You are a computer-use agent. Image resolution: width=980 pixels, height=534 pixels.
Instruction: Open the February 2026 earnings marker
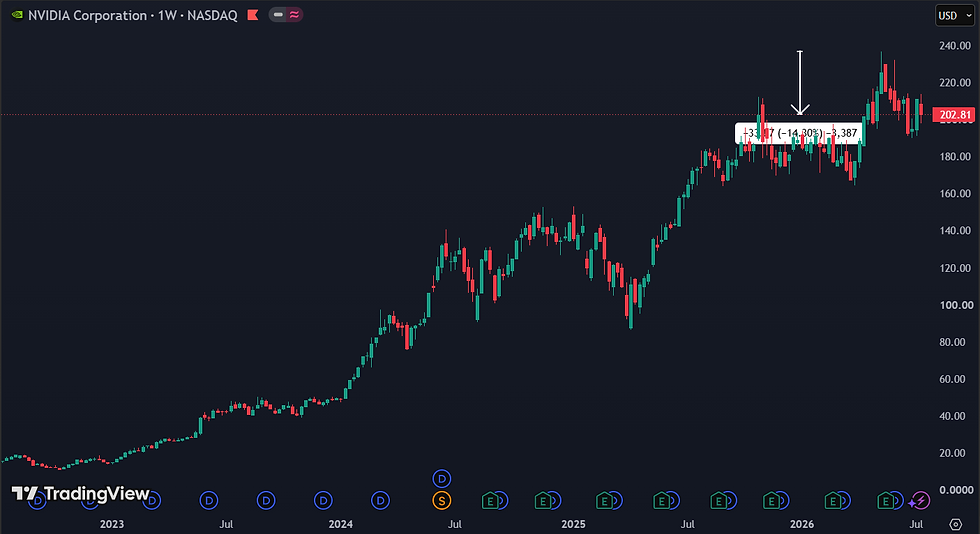[832, 500]
